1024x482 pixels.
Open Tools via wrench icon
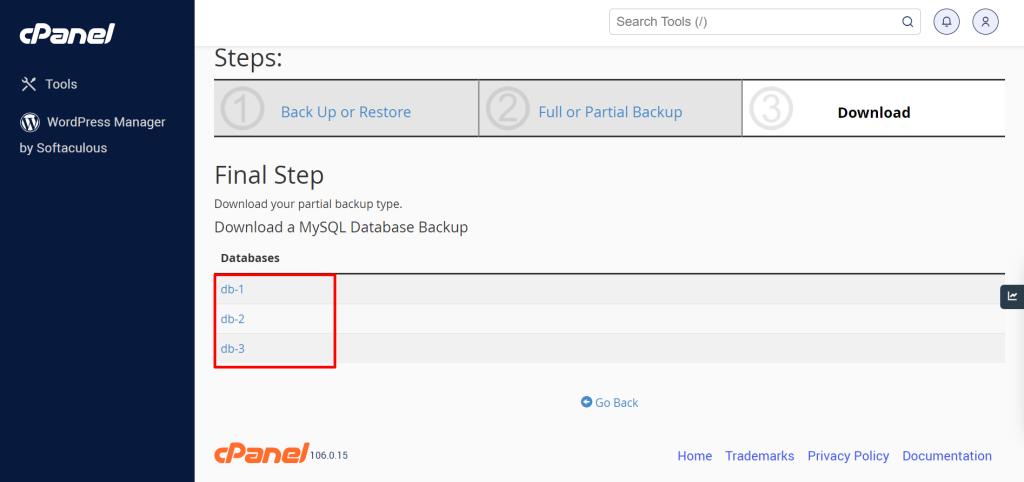(x=28, y=84)
